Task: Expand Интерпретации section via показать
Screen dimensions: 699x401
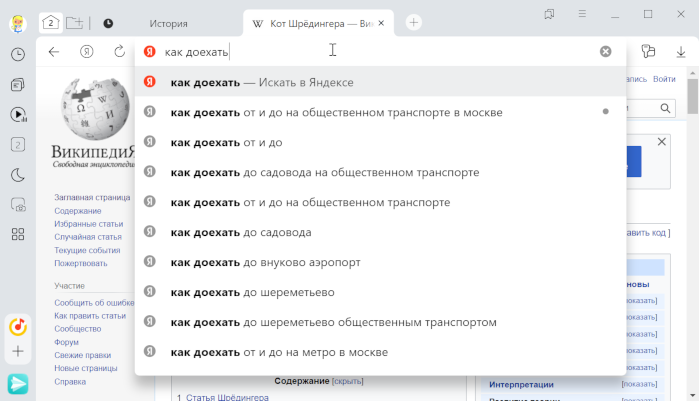Action: [639, 384]
